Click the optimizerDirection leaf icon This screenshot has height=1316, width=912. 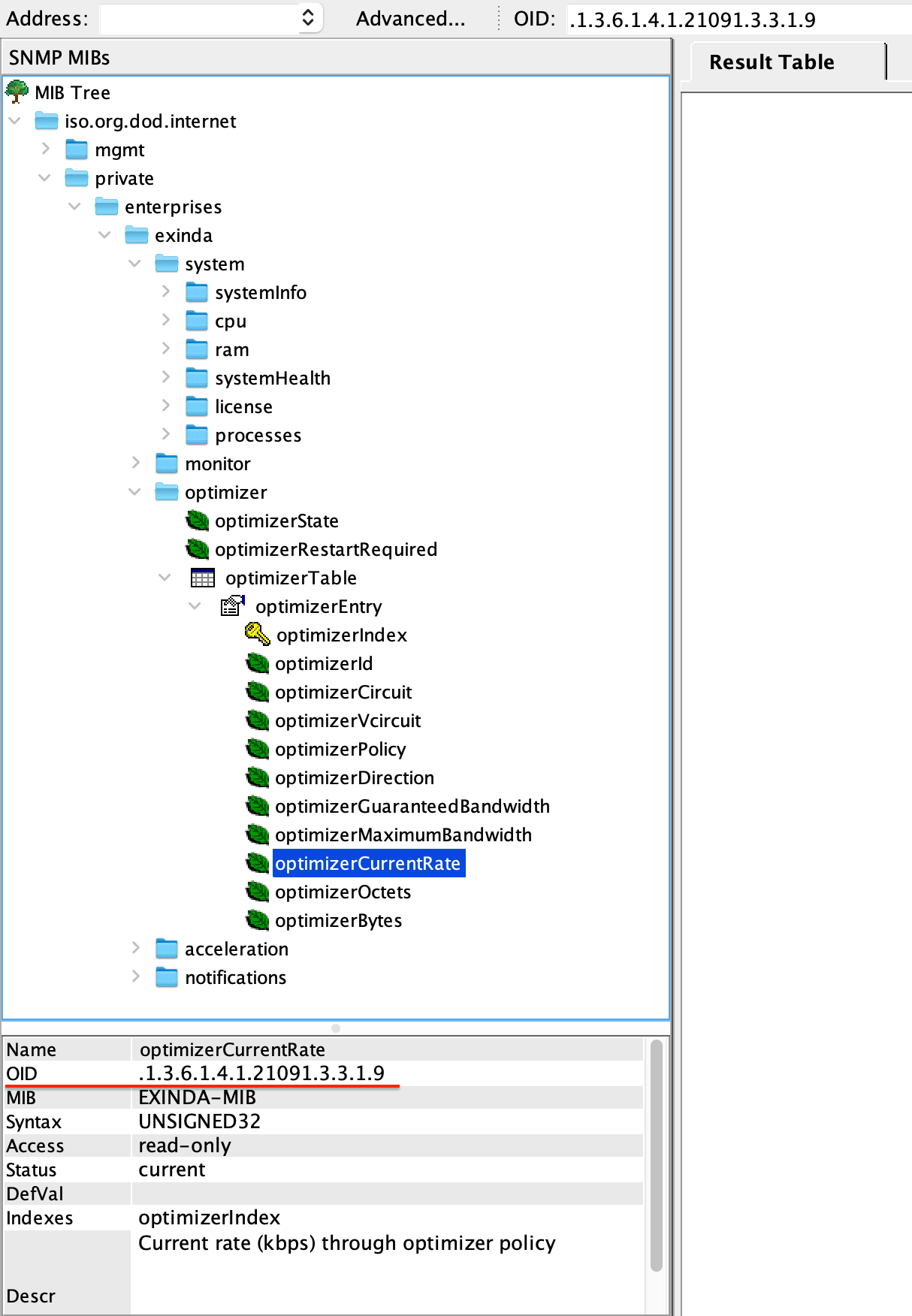click(258, 777)
